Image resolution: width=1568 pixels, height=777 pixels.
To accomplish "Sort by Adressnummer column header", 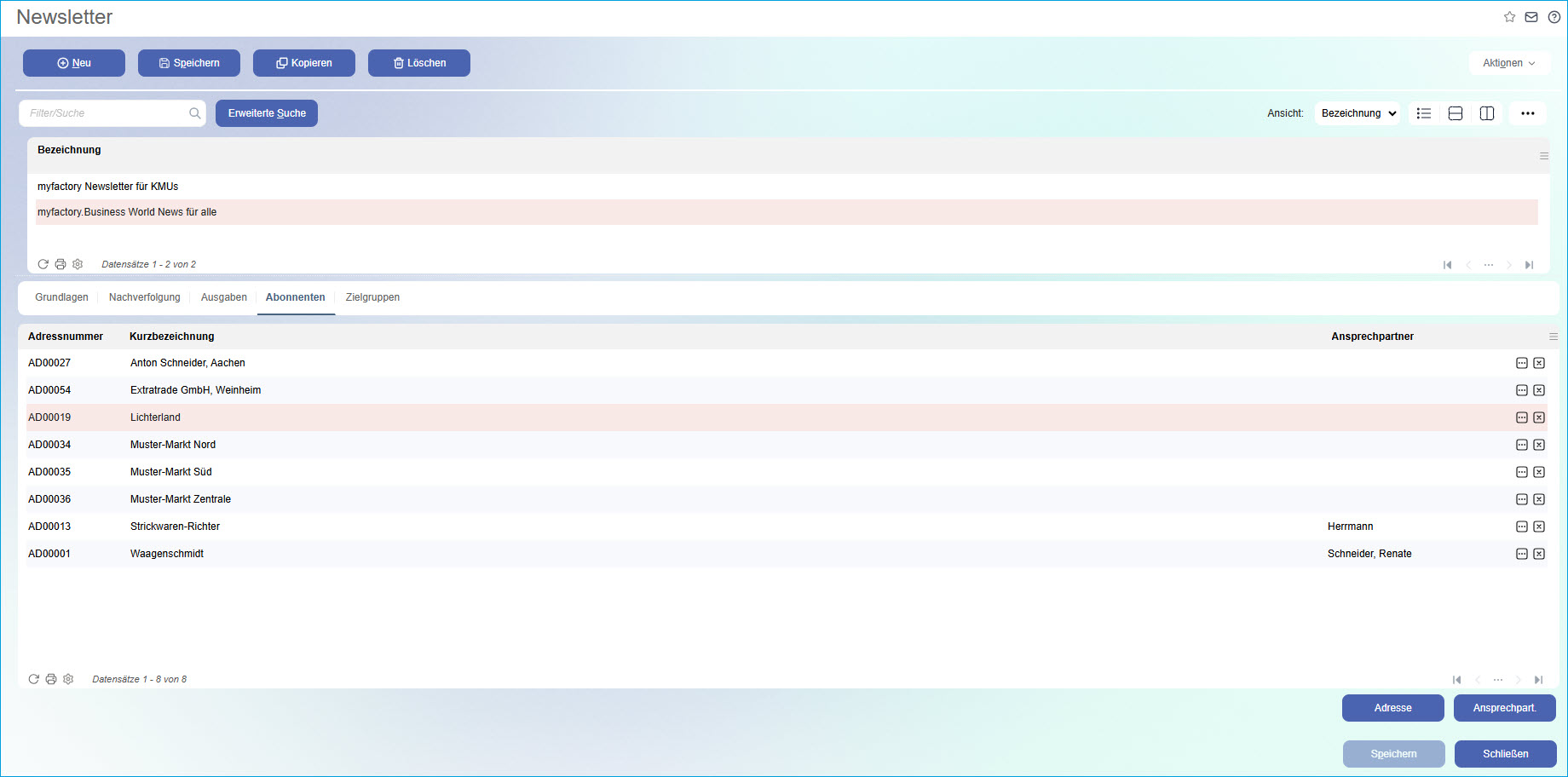I will tap(66, 337).
